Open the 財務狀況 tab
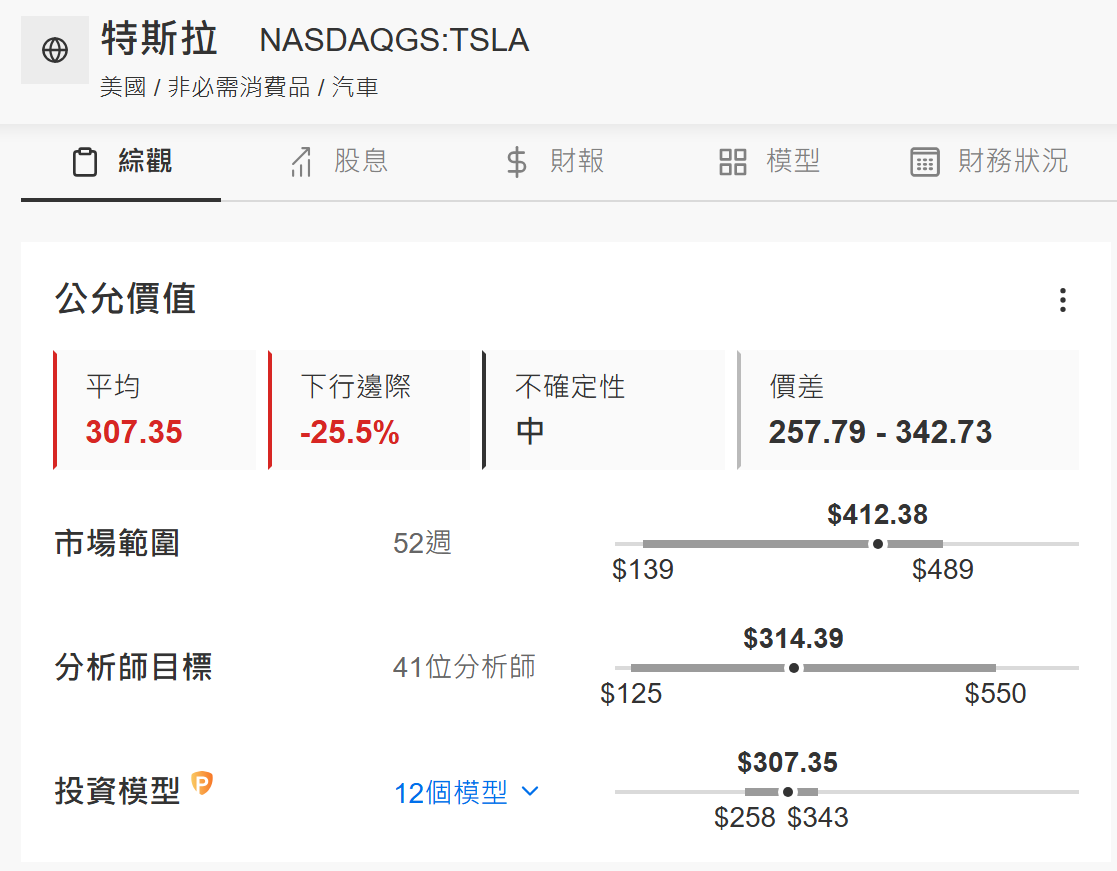Image resolution: width=1117 pixels, height=871 pixels. (1012, 161)
